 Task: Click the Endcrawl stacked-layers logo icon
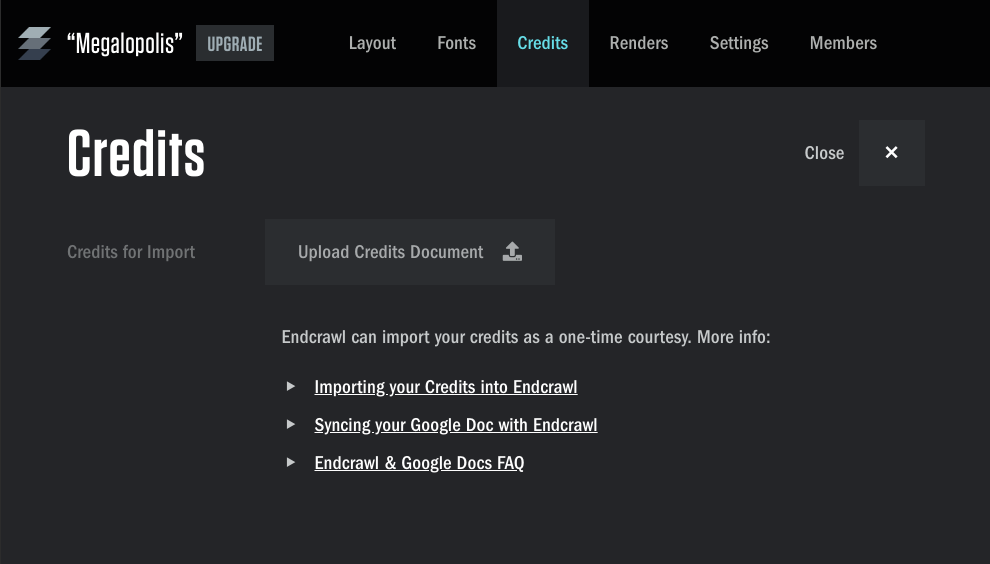click(34, 43)
